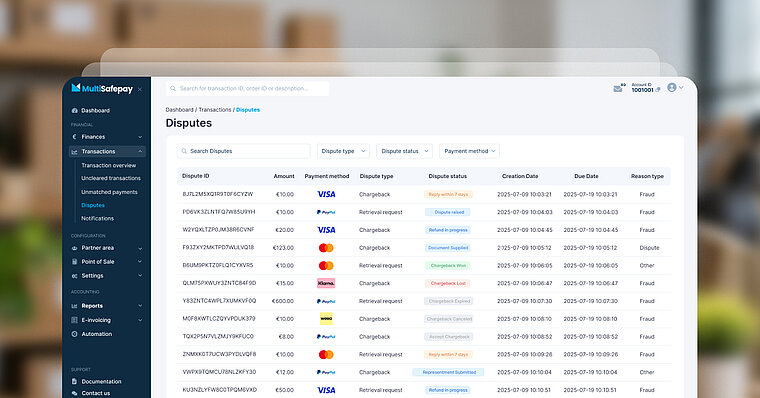This screenshot has width=760, height=398.
Task: Click the Partner area icon
Action: (x=75, y=248)
